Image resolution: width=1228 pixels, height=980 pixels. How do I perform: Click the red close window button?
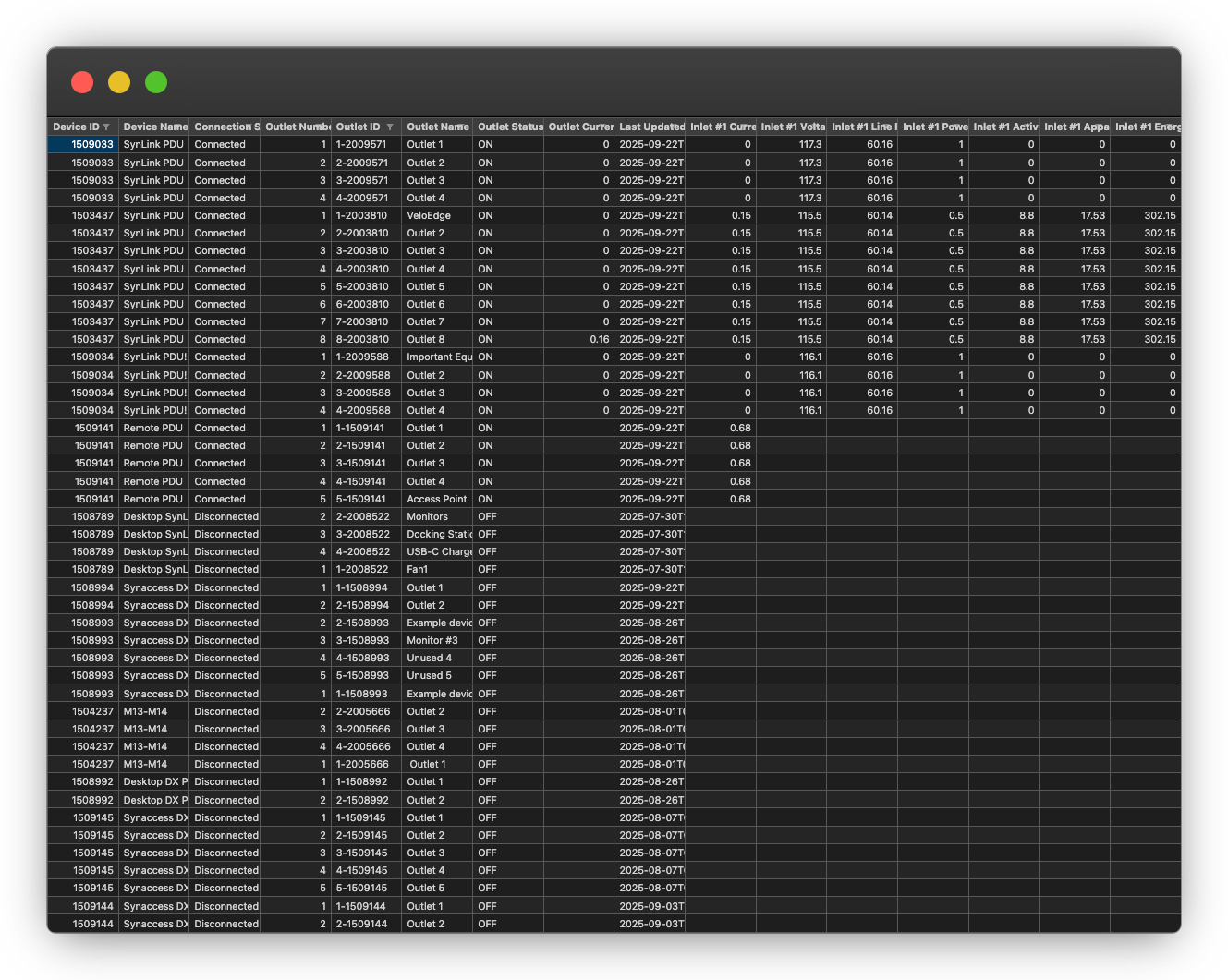click(82, 82)
